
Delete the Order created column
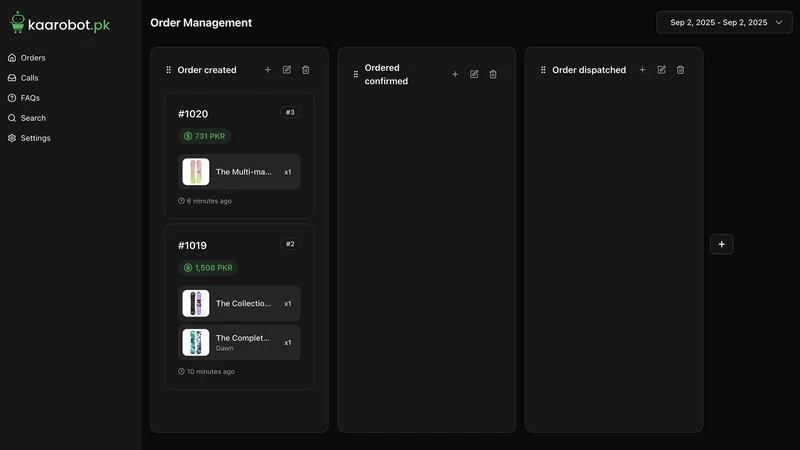306,70
